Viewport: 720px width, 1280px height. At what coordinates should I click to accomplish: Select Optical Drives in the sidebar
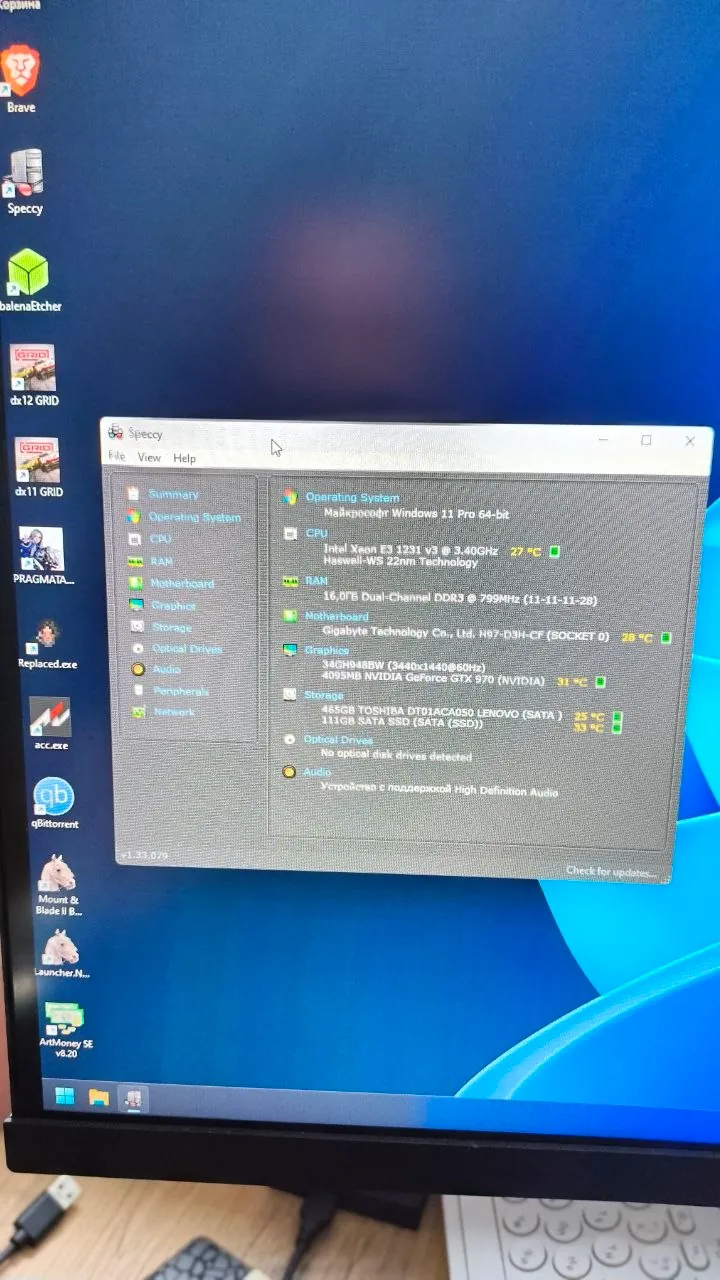coord(186,648)
